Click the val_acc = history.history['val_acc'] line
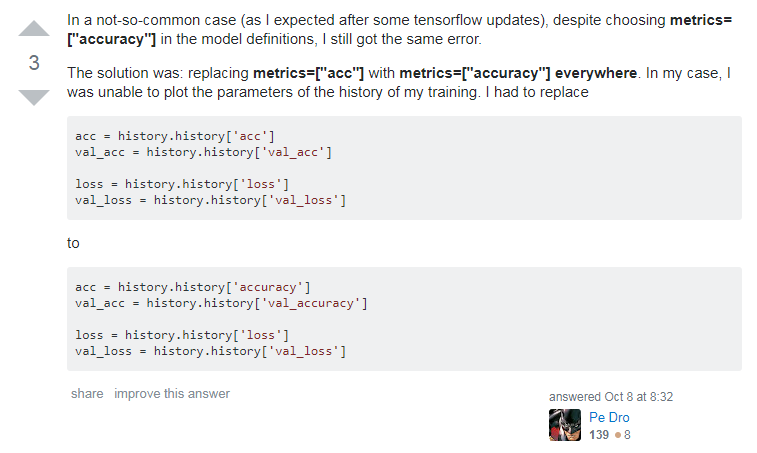757x453 pixels. pyautogui.click(x=203, y=152)
